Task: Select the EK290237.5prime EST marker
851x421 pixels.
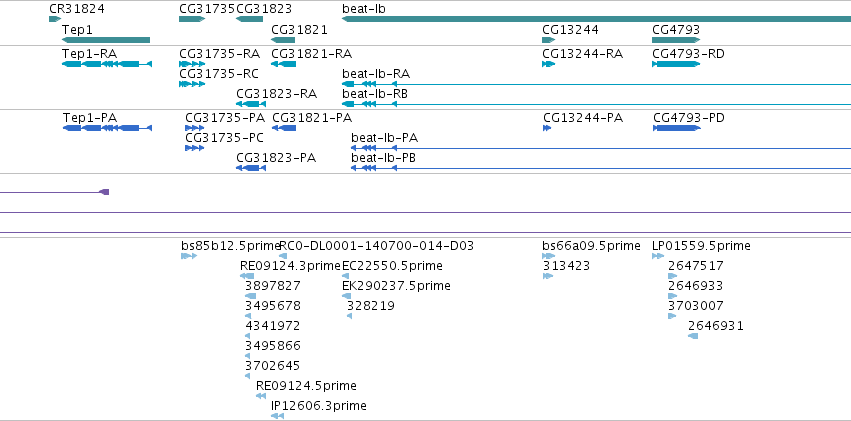Action: 346,296
